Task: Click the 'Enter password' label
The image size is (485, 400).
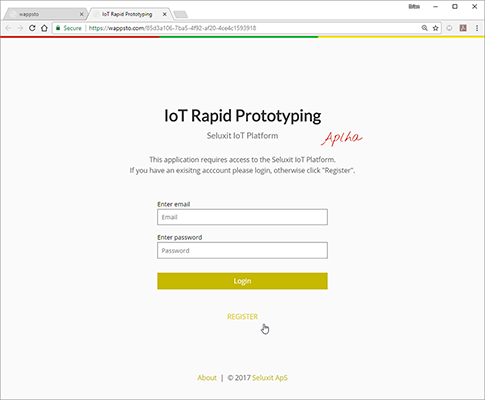Action: coord(180,237)
